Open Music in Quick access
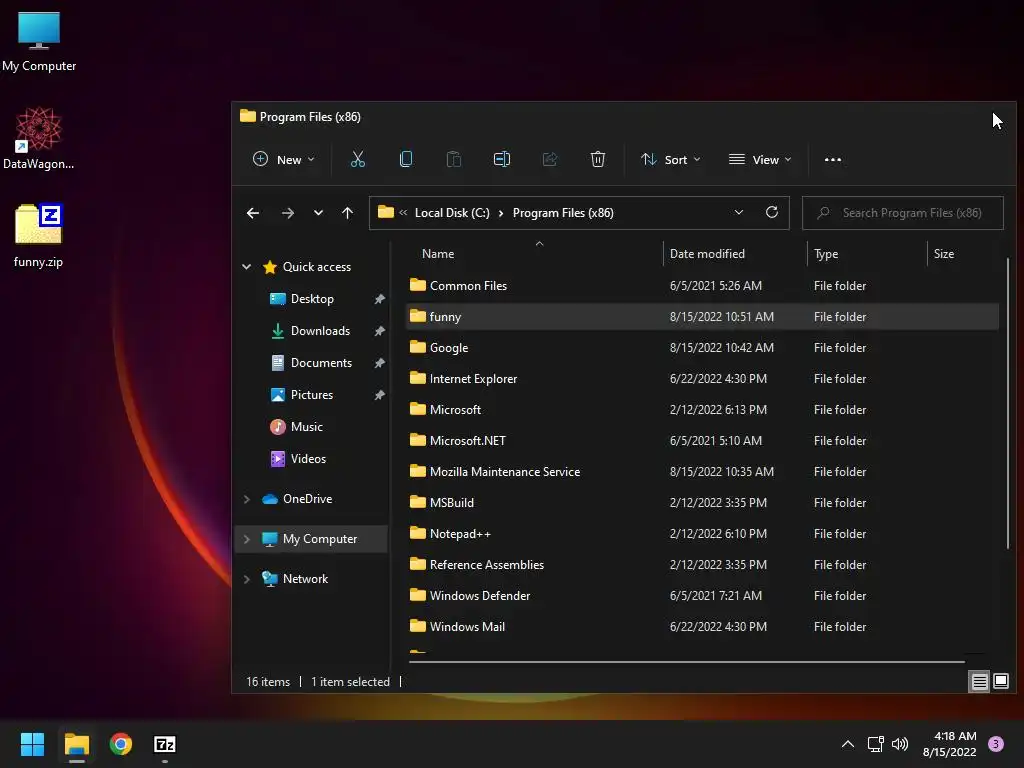Screen dimensions: 1024x768 (306, 426)
